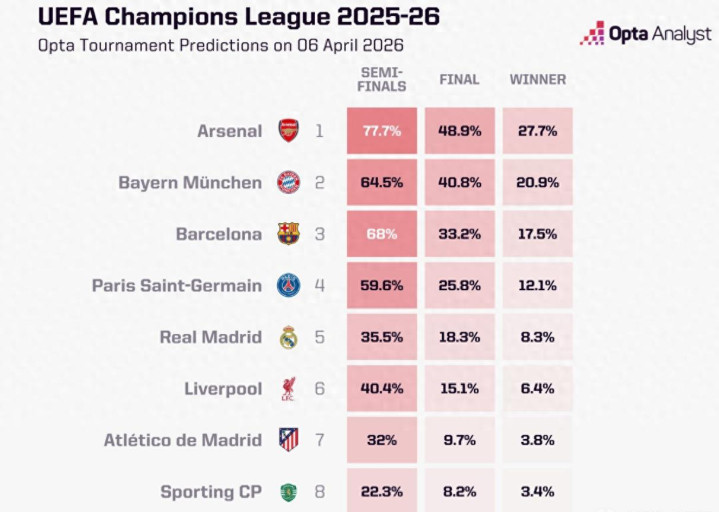The height and width of the screenshot is (512, 719).
Task: Click Bayern München's 40.8% final cell
Action: [460, 182]
